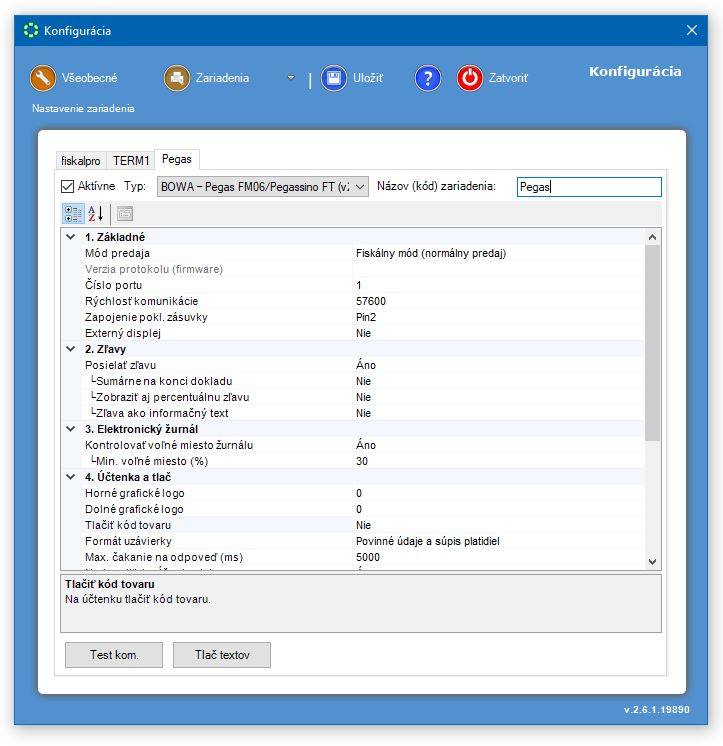Screen dimensions: 723x746
Task: Open help via the question mark icon
Action: (428, 78)
